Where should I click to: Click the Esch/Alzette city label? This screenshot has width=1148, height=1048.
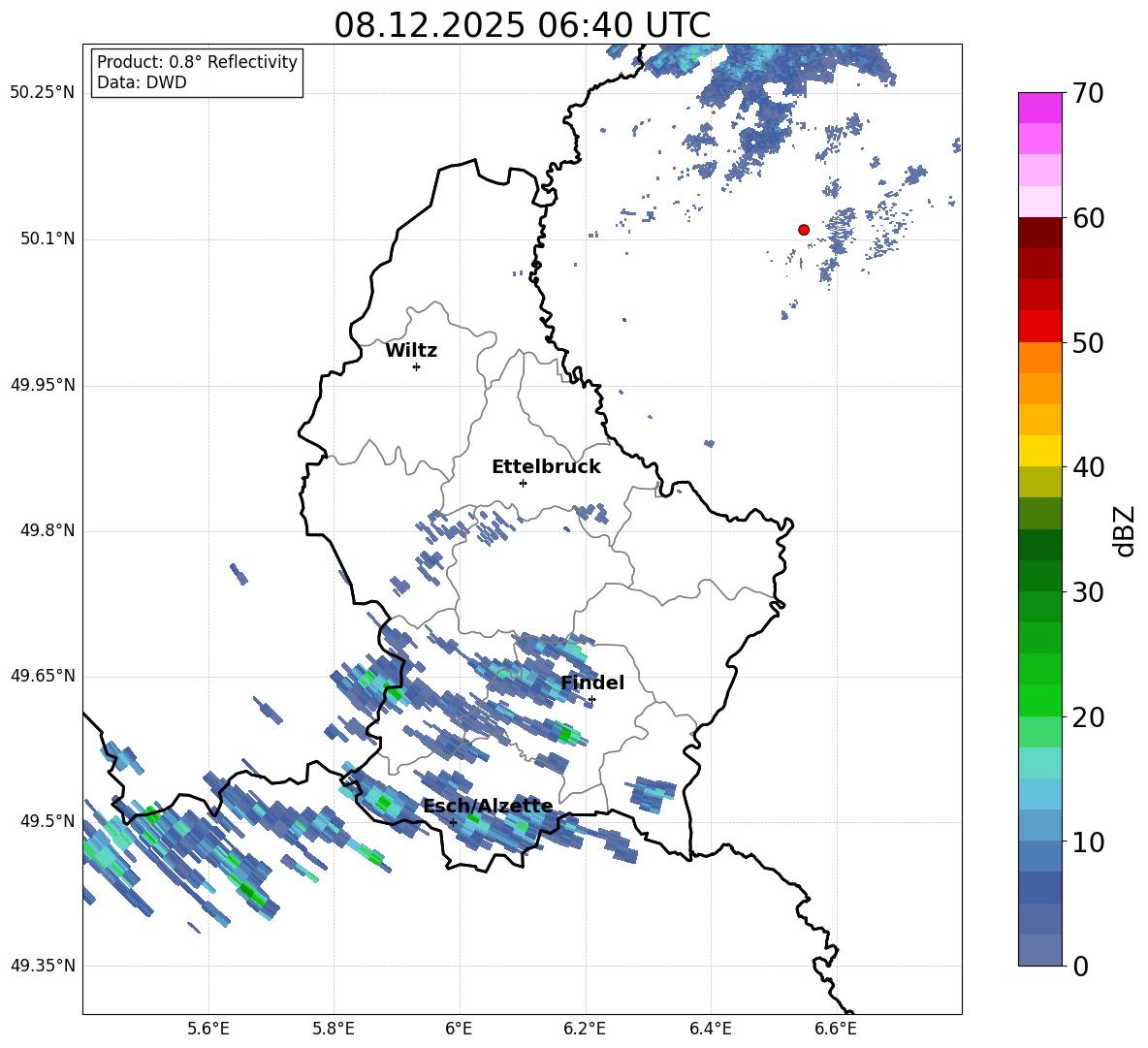point(488,807)
